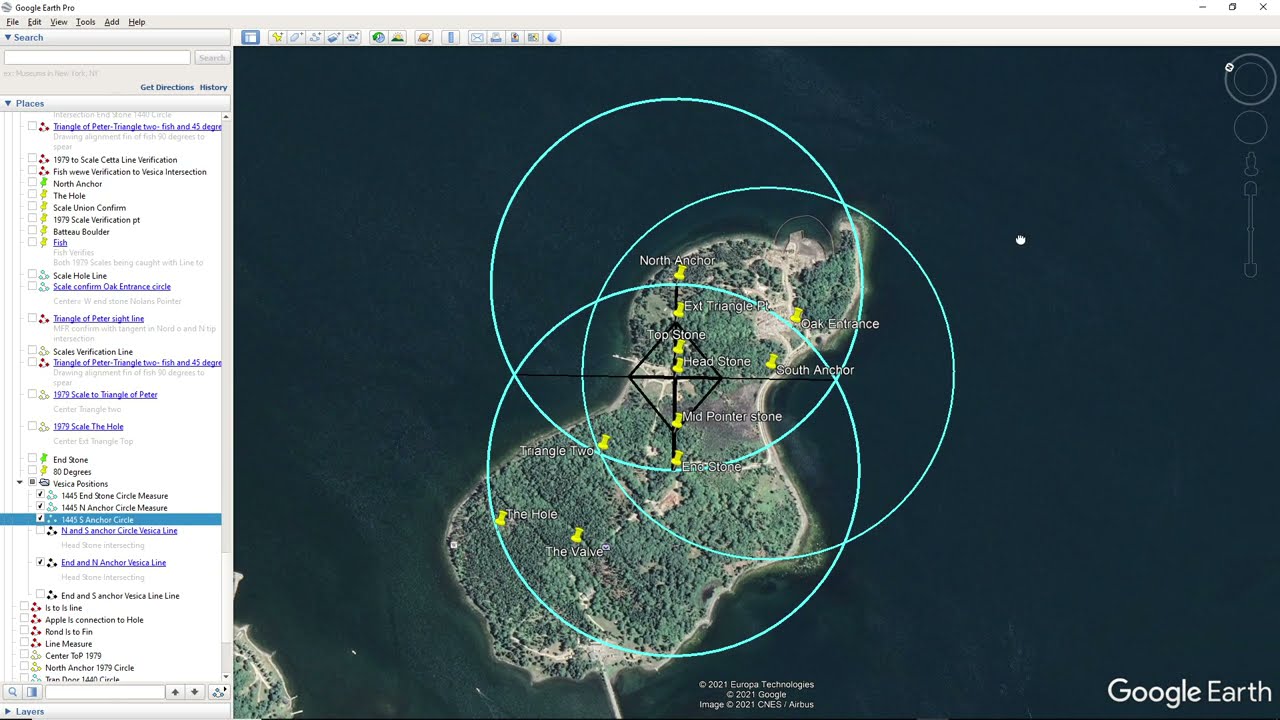Click the yellow pin at North Anchor on map
The height and width of the screenshot is (720, 1280).
coord(679,274)
